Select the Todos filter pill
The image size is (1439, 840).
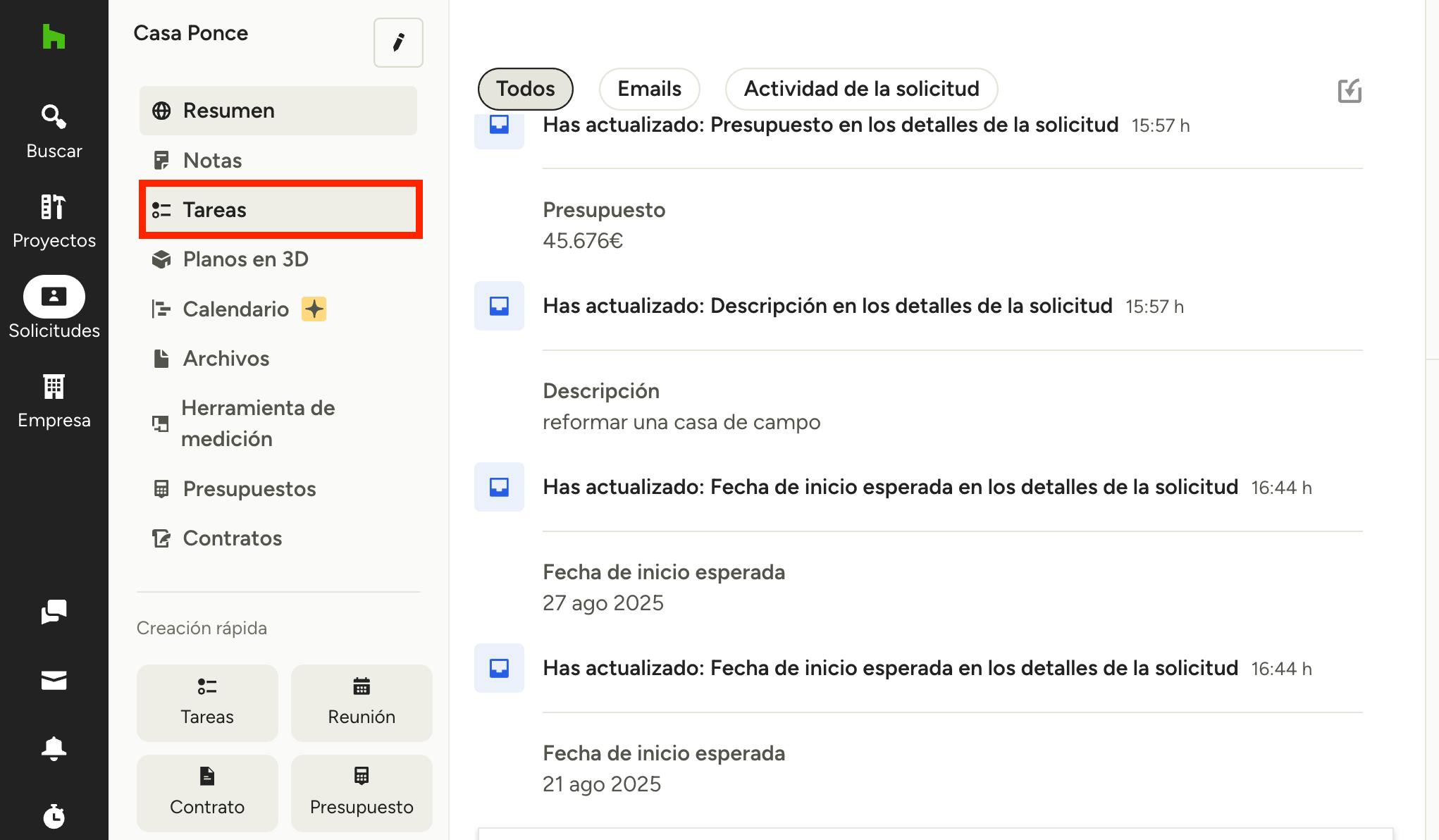click(525, 89)
